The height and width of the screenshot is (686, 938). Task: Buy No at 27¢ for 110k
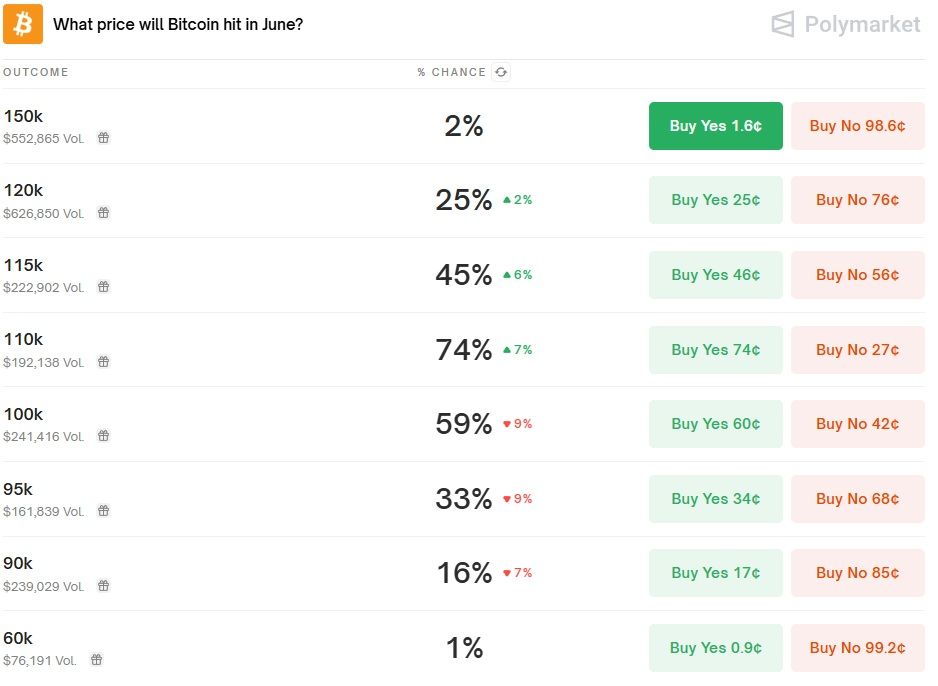click(857, 350)
